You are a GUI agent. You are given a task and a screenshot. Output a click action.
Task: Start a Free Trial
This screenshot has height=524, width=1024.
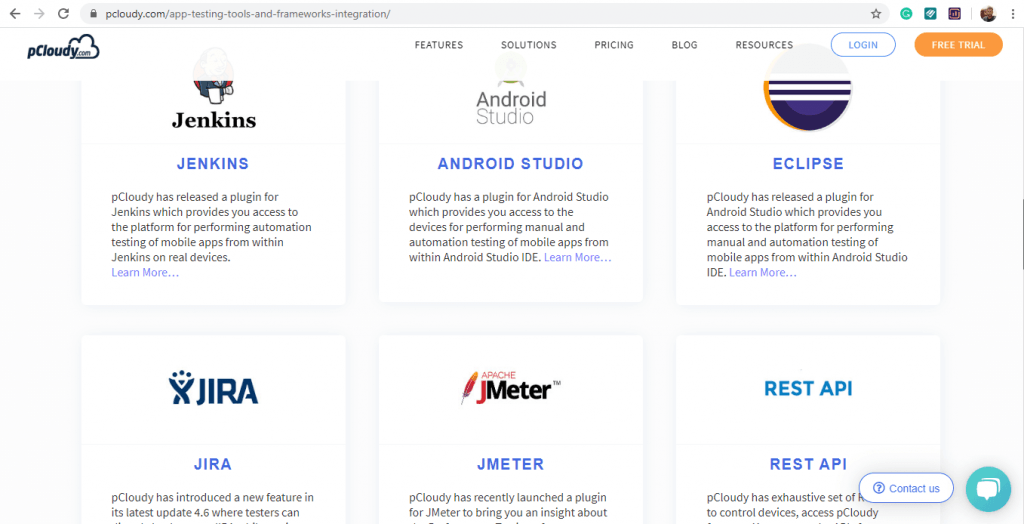click(x=958, y=45)
